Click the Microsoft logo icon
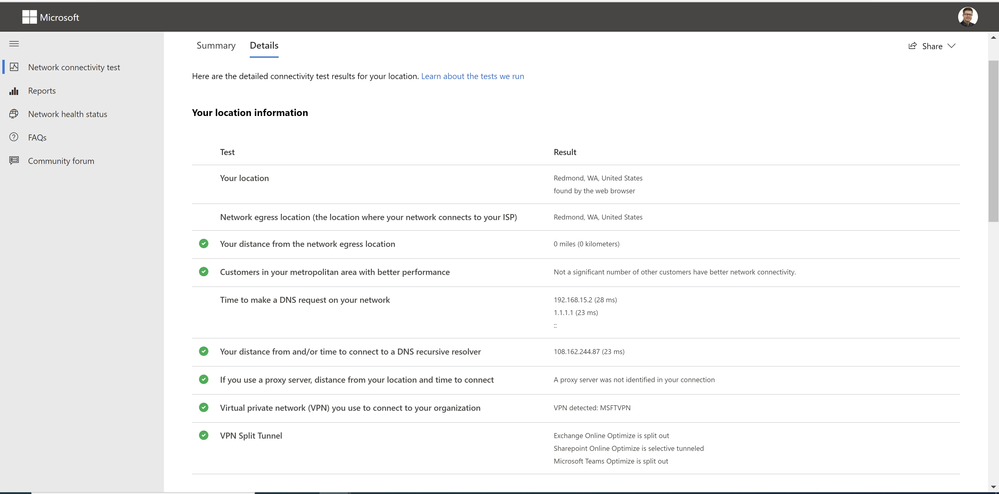Screen dimensions: 999x494 tap(29, 17)
